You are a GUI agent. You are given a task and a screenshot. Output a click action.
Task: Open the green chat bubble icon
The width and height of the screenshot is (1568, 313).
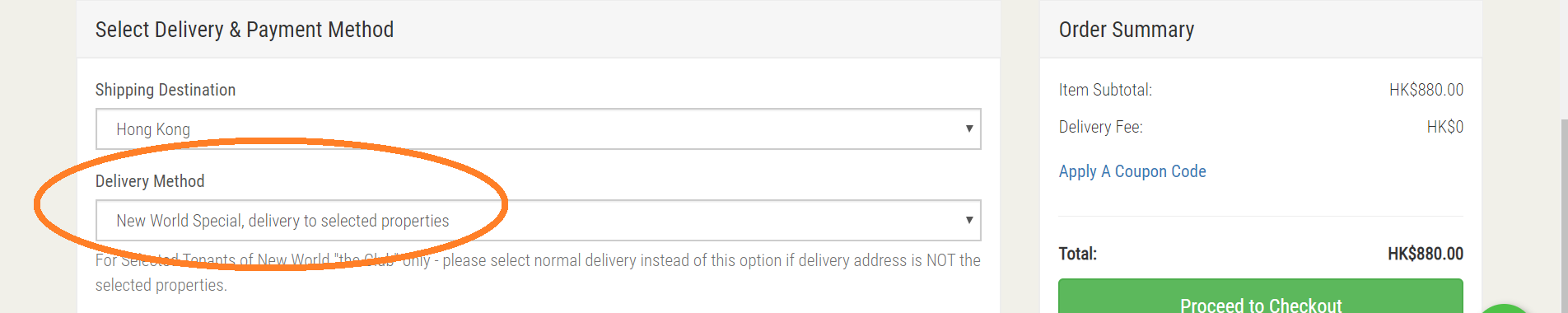(x=1505, y=309)
